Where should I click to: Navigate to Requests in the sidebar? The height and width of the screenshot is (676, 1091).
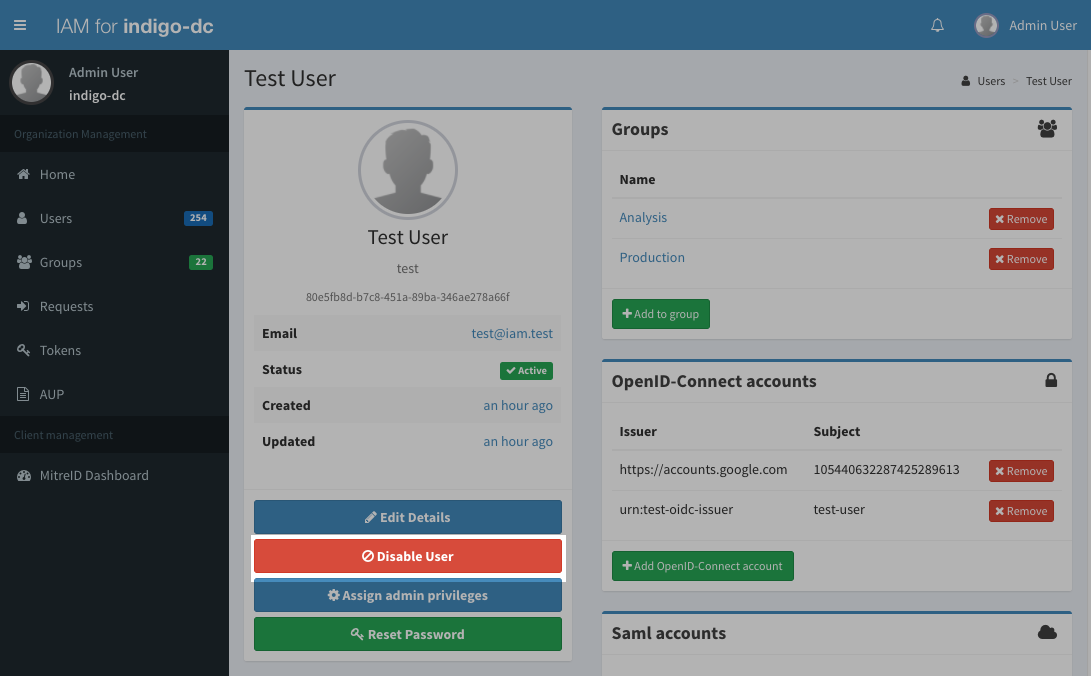(x=66, y=306)
